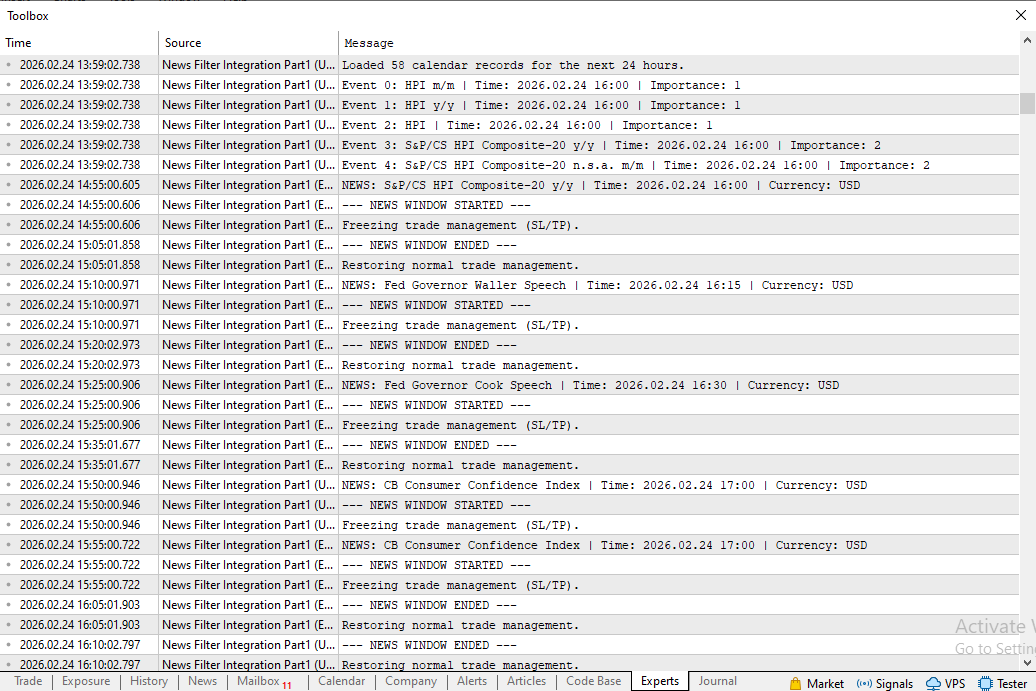The width and height of the screenshot is (1036, 691).
Task: Select the 15:25:00.906 Freezing trade management row
Action: pos(509,425)
